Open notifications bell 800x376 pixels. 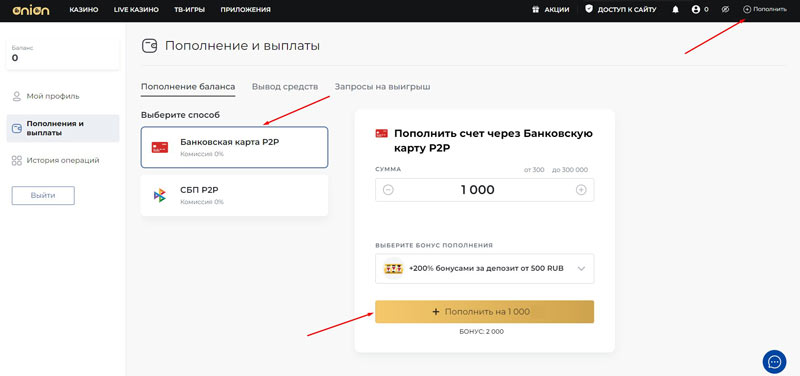pos(676,10)
